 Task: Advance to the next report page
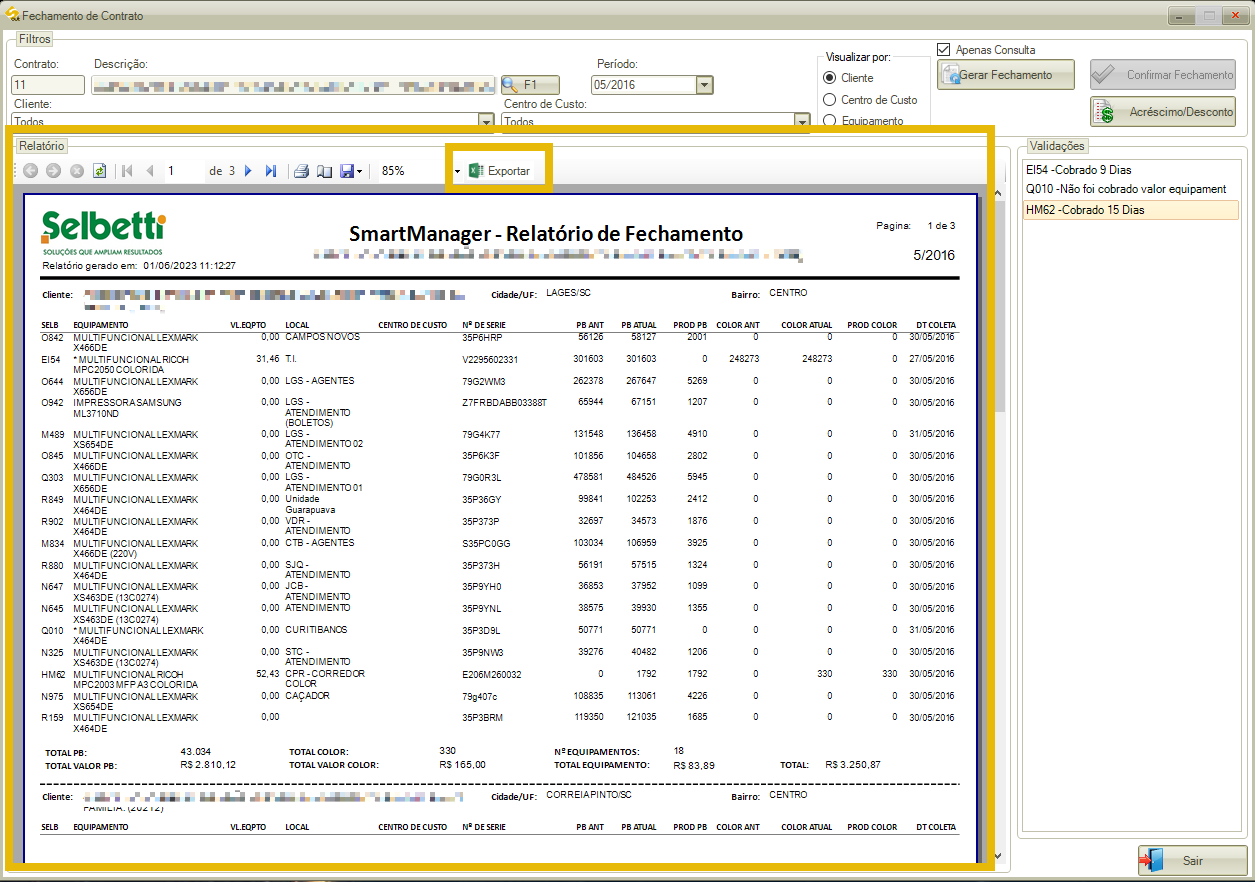[x=248, y=171]
